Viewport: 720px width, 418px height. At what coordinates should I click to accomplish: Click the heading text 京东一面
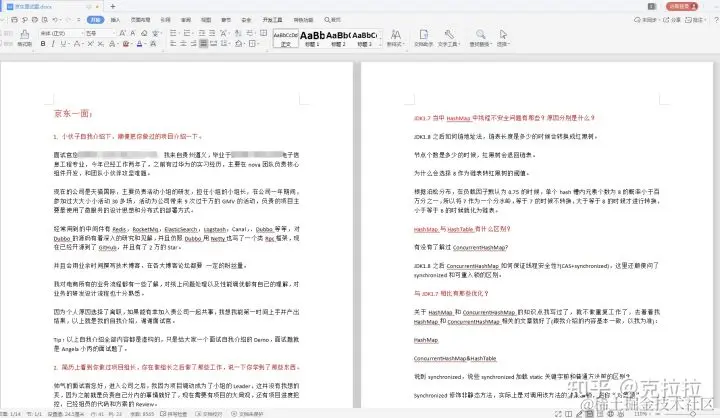73,113
